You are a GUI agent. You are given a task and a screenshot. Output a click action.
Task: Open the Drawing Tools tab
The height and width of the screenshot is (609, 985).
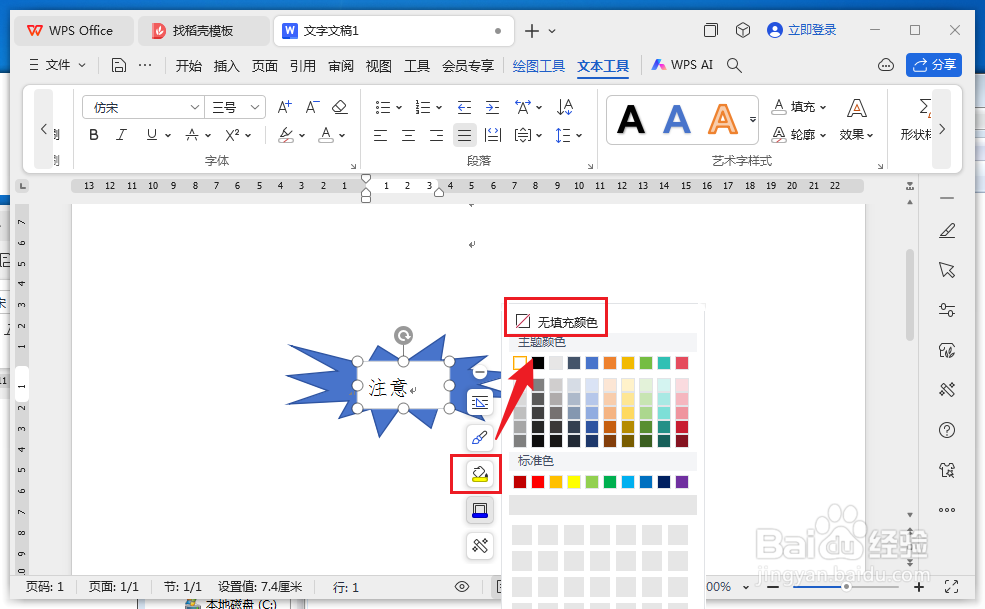pos(538,66)
